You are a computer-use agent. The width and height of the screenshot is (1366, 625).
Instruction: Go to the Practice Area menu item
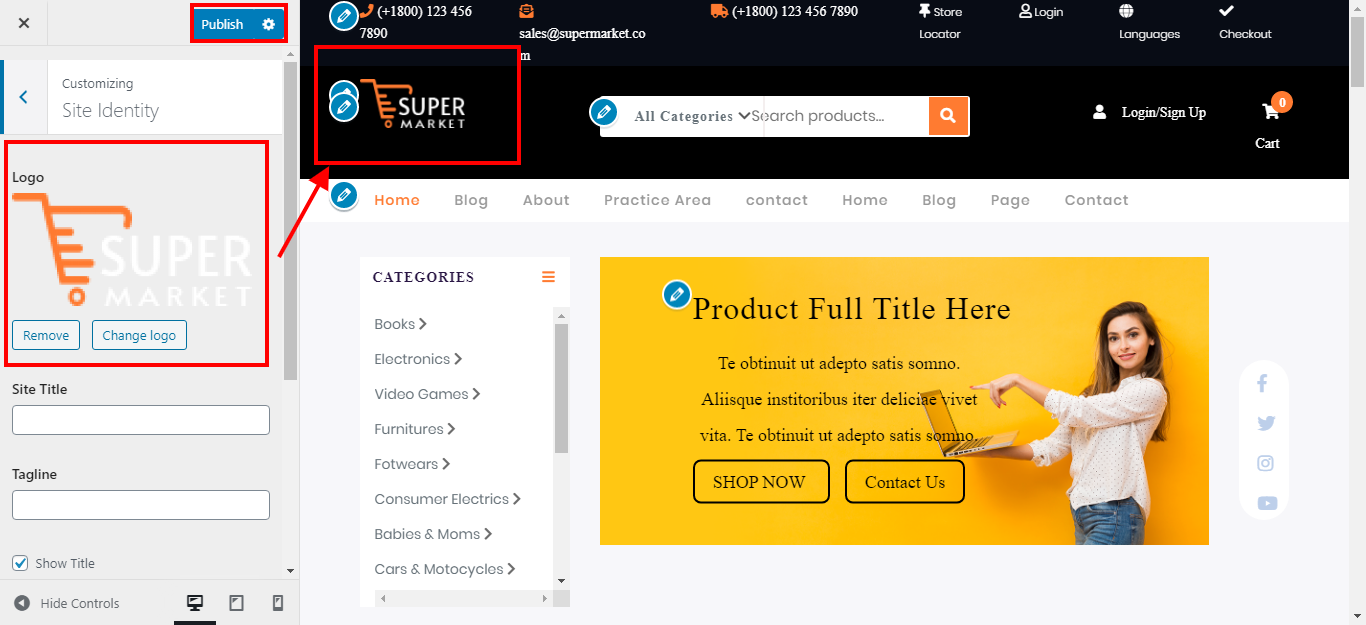[657, 200]
